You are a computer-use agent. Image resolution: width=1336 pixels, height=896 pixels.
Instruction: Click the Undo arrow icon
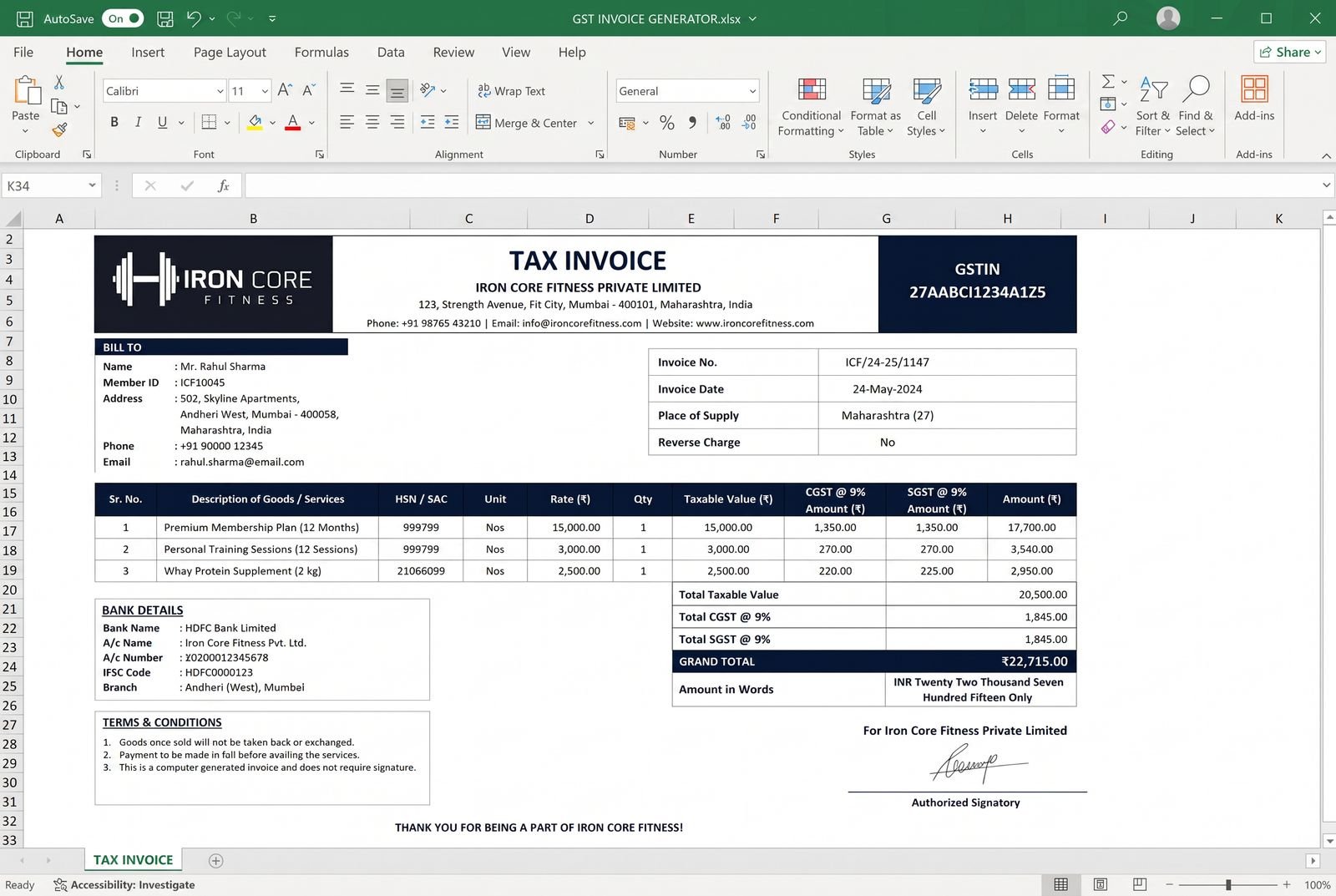point(194,18)
